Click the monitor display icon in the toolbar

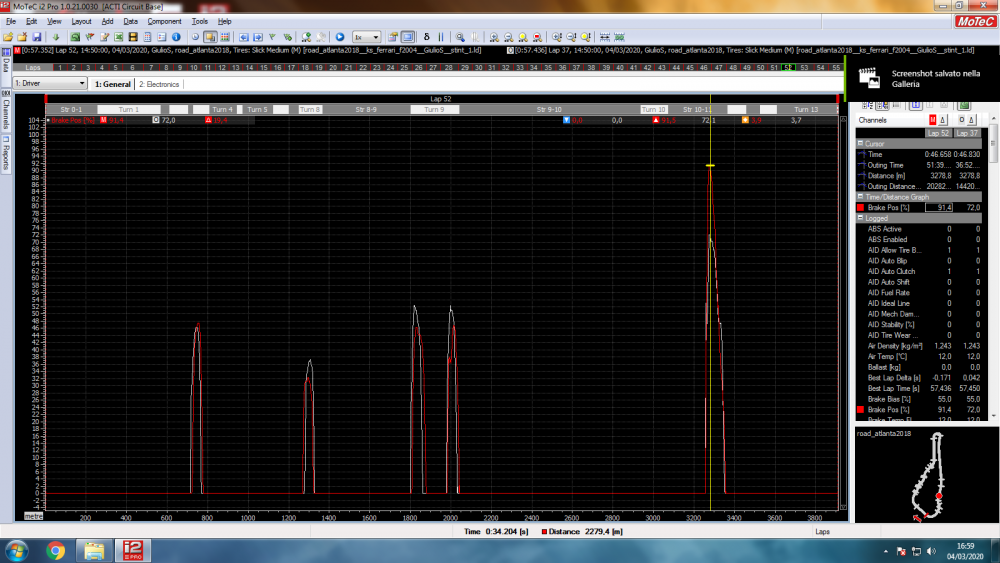408,37
